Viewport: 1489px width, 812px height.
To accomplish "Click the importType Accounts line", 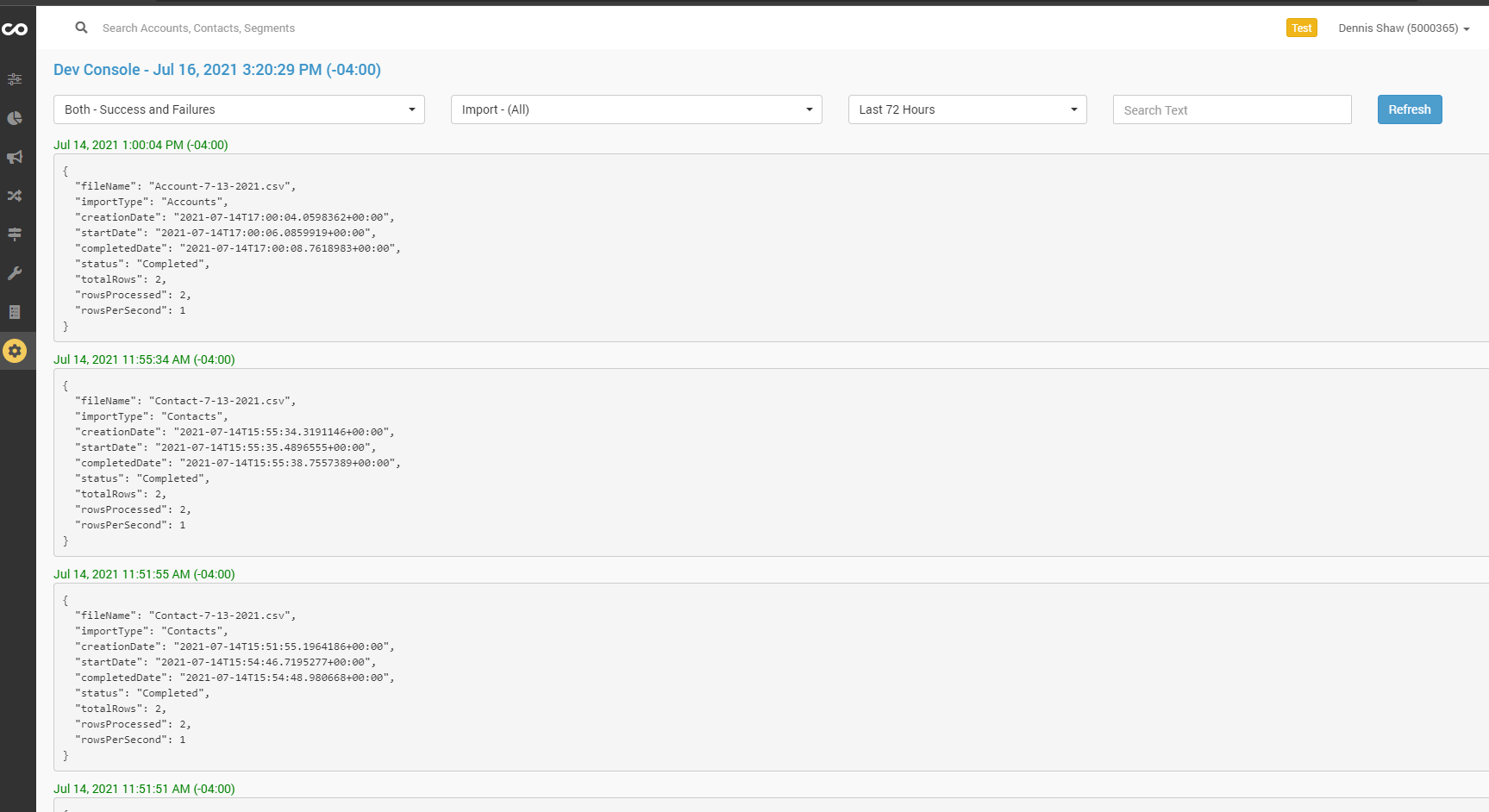I will [x=152, y=202].
